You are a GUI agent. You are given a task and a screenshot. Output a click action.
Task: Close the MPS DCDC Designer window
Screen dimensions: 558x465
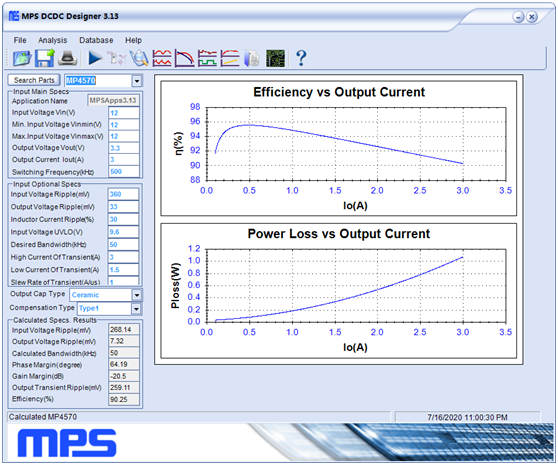coord(532,17)
